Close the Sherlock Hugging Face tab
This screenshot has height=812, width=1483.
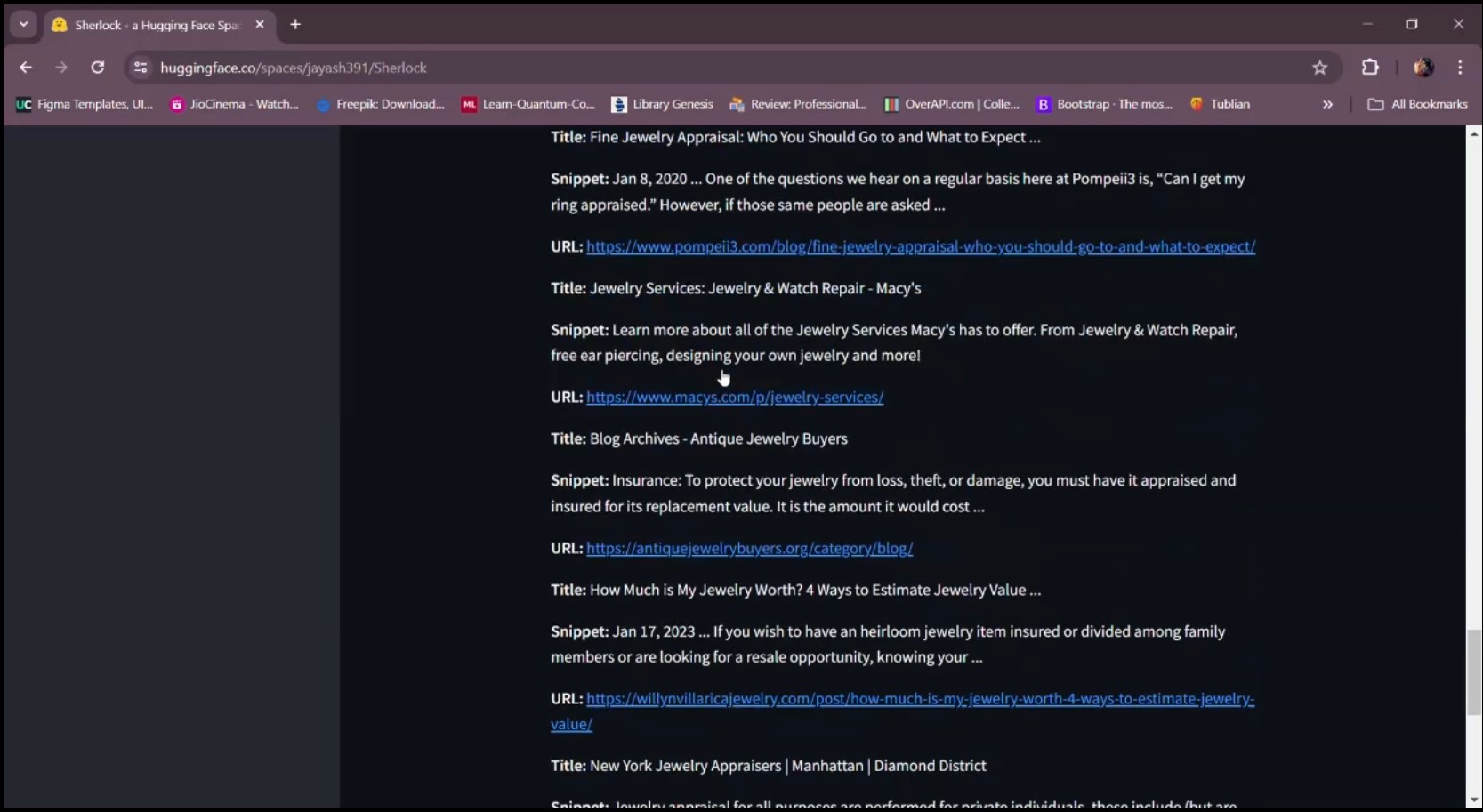coord(260,25)
